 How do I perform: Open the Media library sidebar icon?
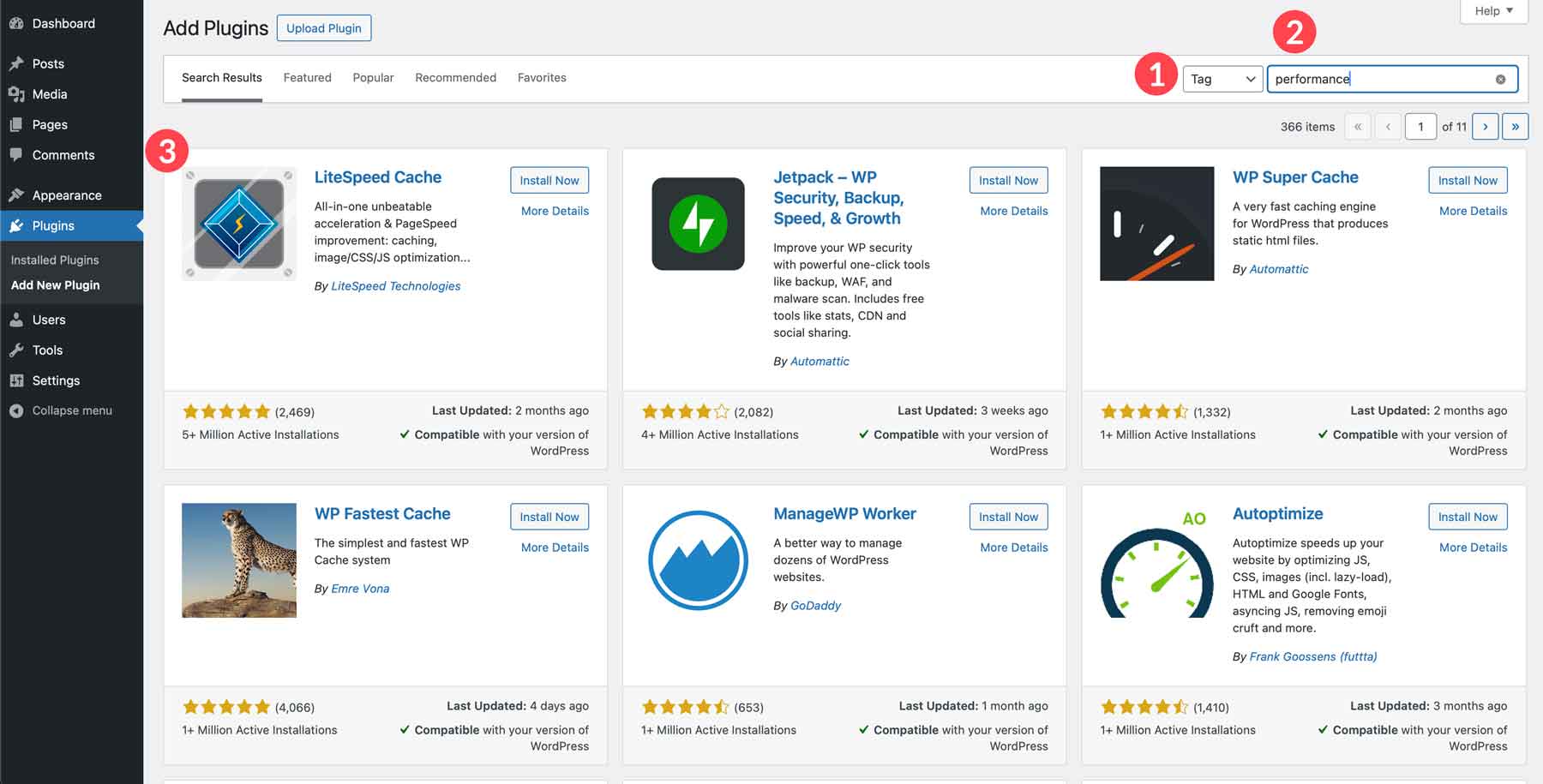(17, 94)
